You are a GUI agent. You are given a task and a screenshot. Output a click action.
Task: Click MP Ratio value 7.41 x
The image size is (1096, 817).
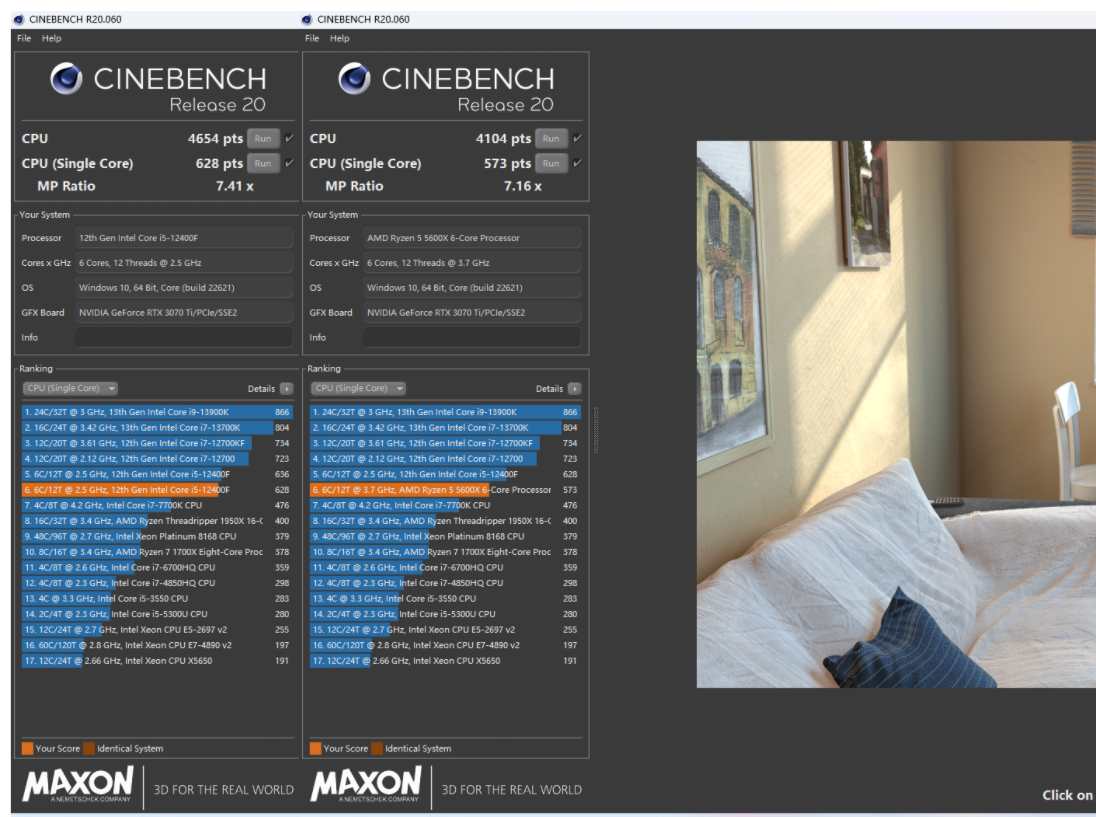(235, 187)
